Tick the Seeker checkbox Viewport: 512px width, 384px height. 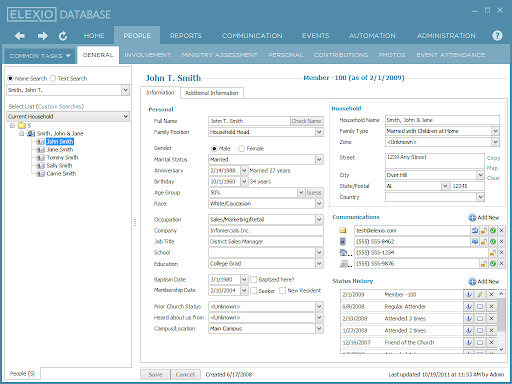click(254, 291)
